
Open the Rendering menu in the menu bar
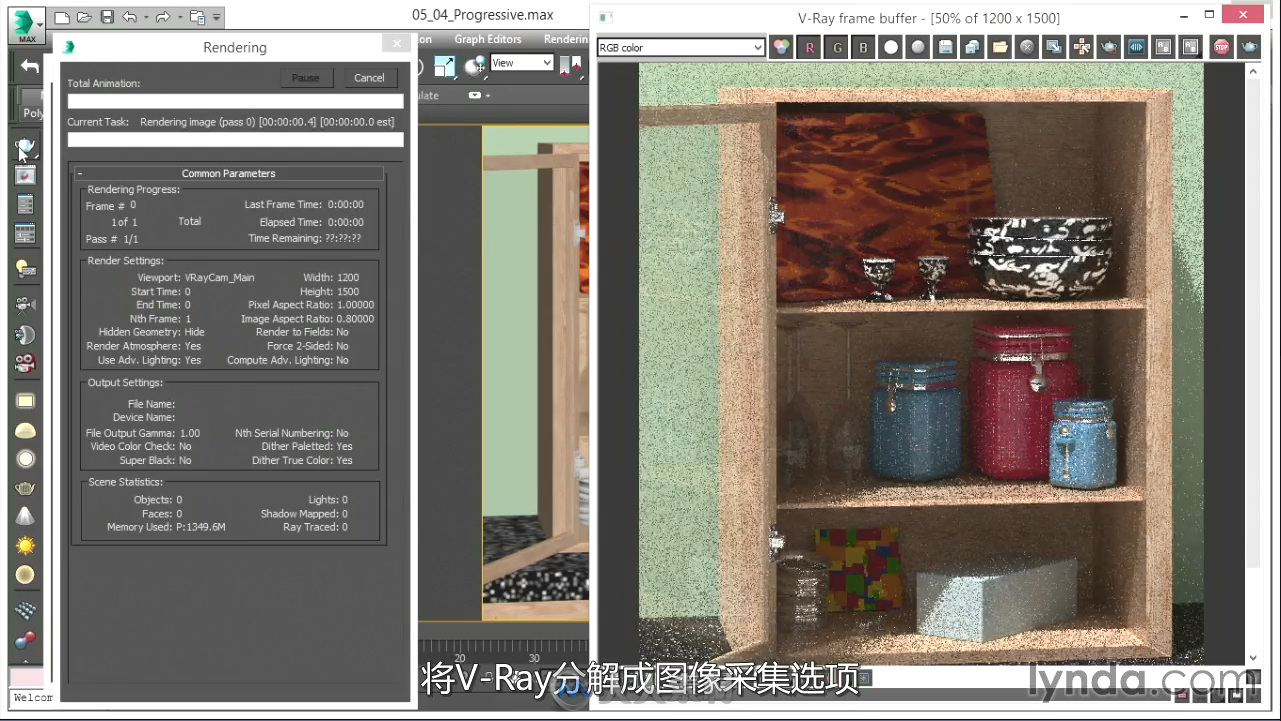point(567,39)
